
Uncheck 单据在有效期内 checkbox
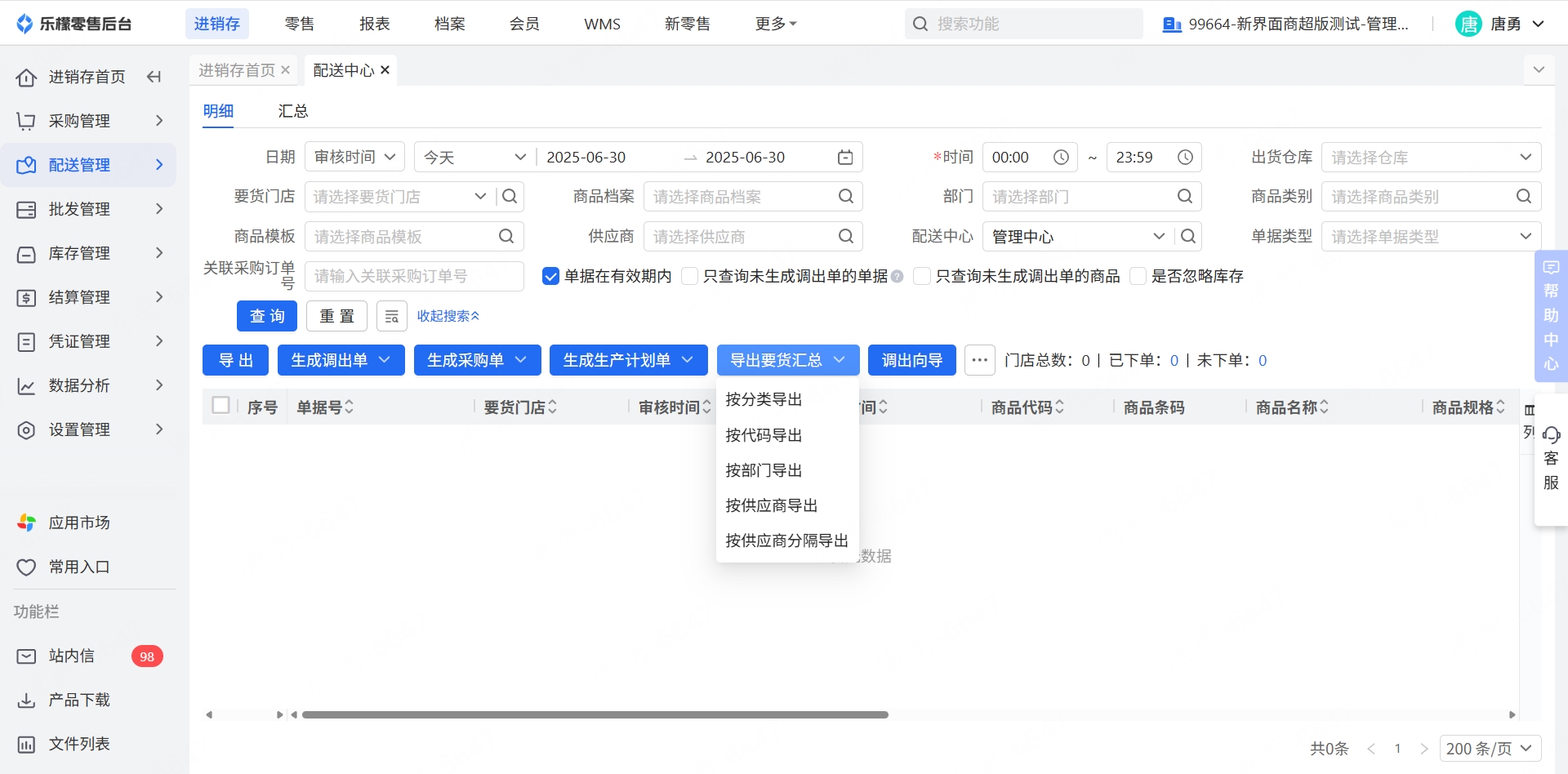(550, 277)
